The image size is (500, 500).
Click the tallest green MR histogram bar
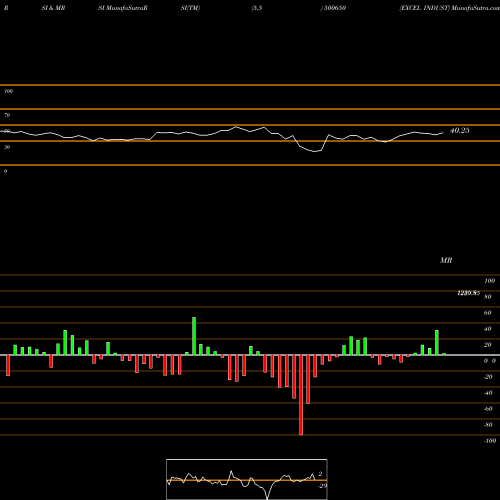tap(194, 336)
